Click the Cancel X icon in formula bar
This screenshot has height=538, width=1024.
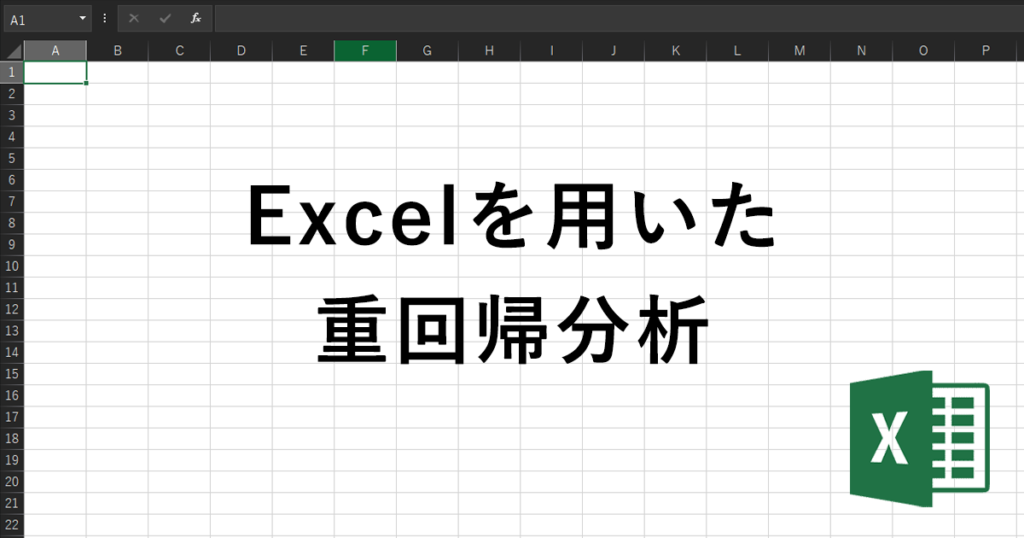click(x=134, y=19)
